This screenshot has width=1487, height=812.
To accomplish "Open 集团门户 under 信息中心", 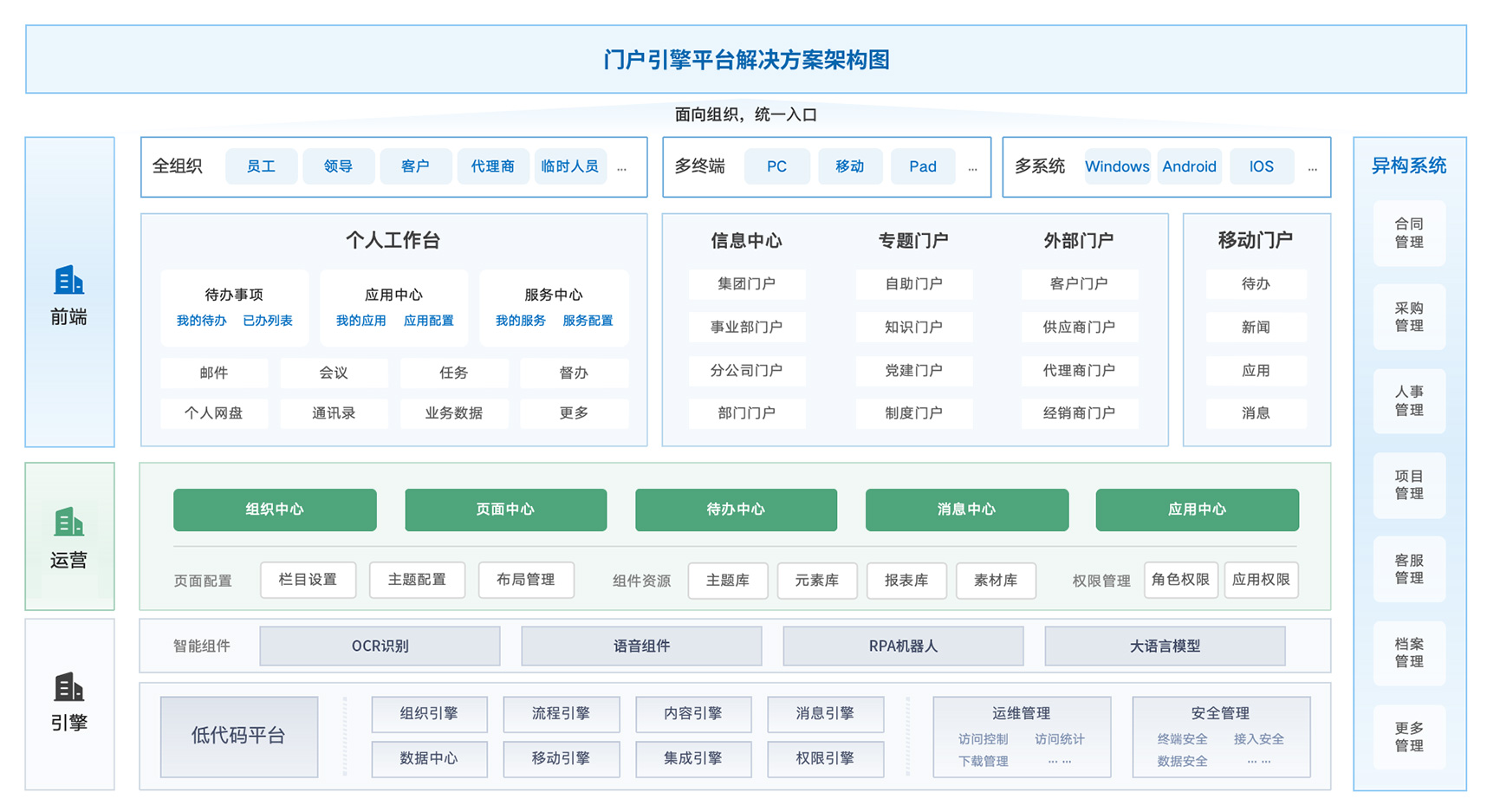I will (746, 284).
